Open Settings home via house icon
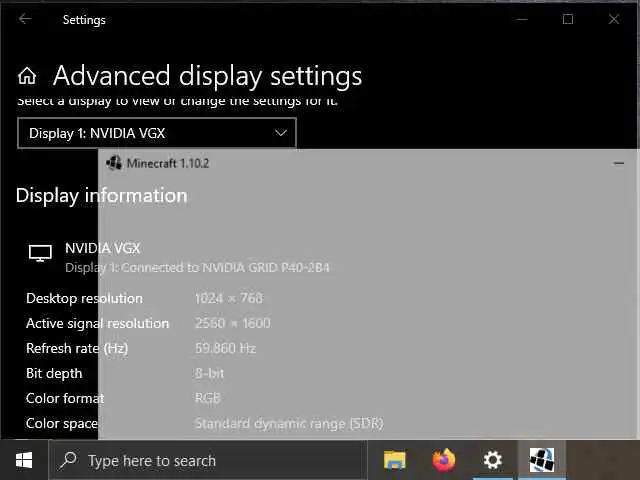 27,76
